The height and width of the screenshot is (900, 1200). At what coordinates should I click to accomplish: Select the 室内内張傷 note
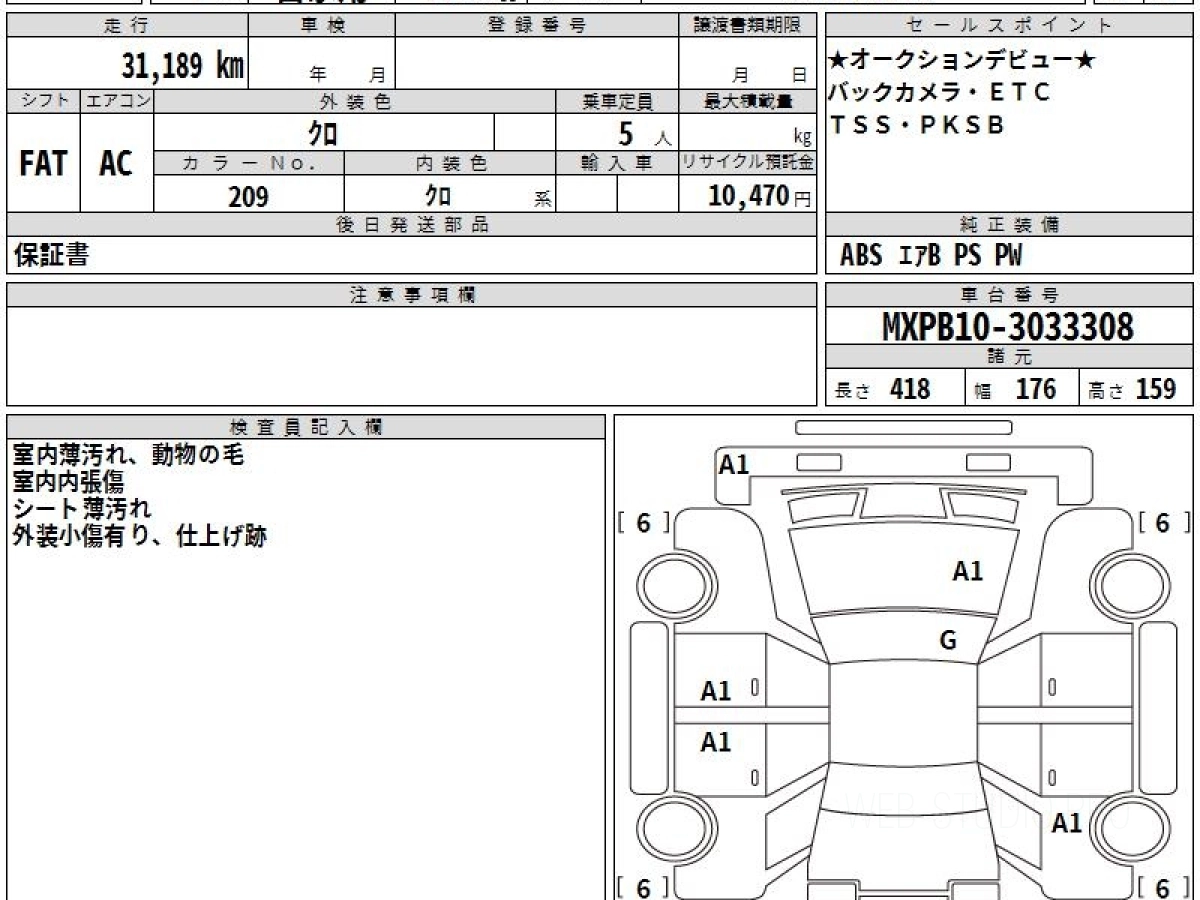(x=68, y=482)
